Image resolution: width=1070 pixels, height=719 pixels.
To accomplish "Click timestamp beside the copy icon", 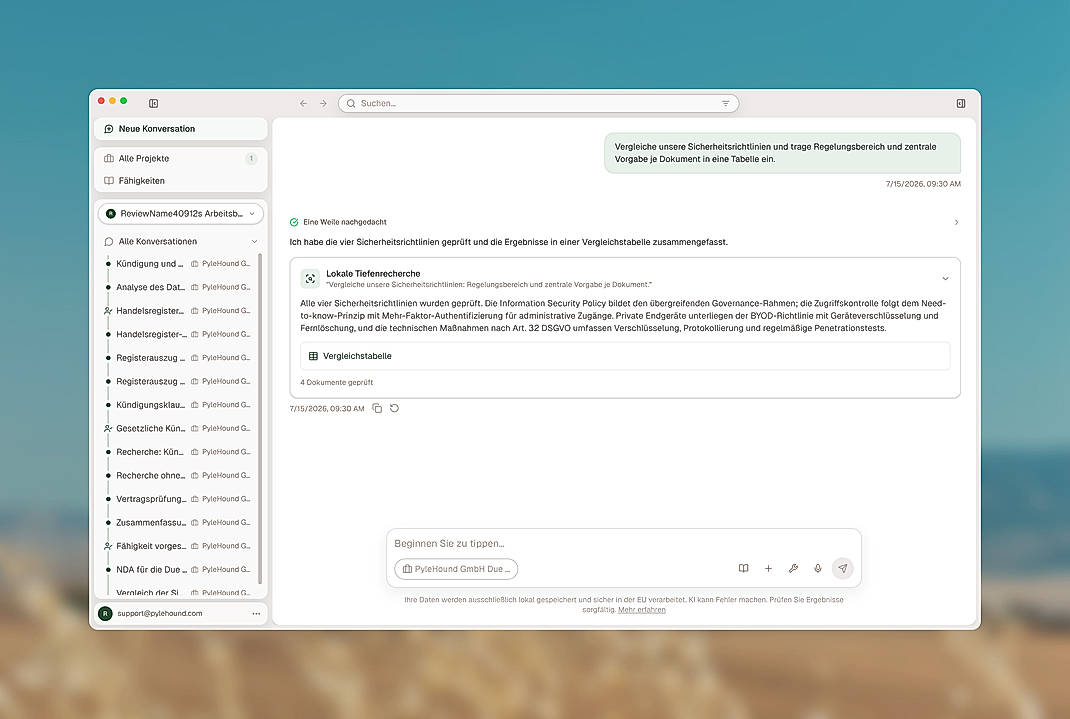I will pos(327,409).
